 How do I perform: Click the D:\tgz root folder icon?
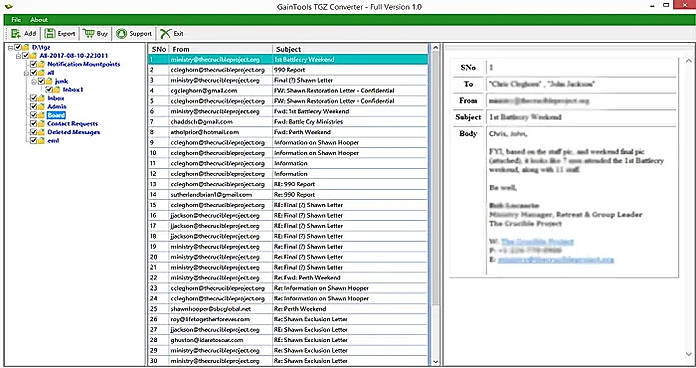tap(25, 47)
